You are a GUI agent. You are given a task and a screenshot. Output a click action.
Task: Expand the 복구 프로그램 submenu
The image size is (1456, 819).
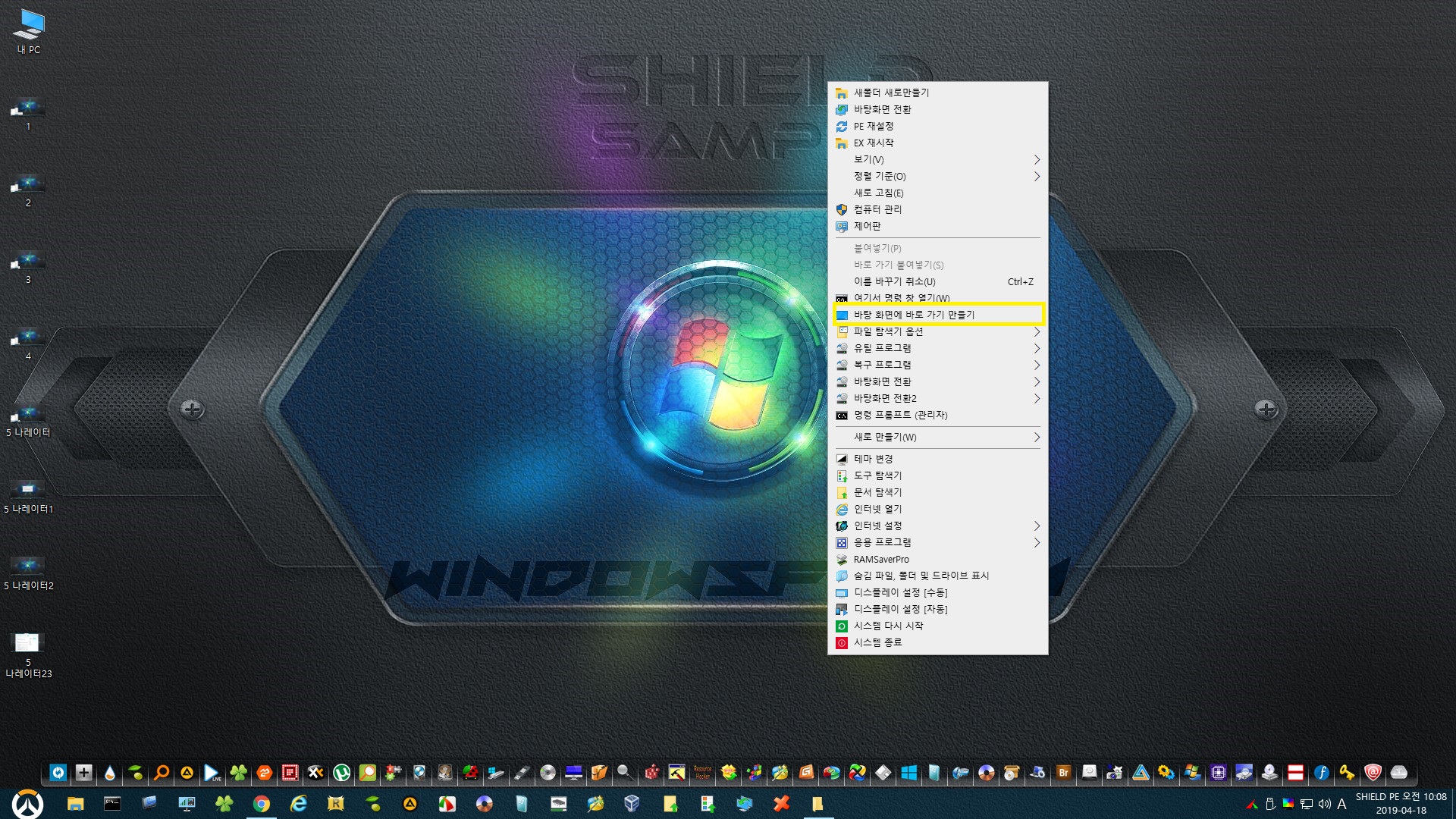click(937, 365)
